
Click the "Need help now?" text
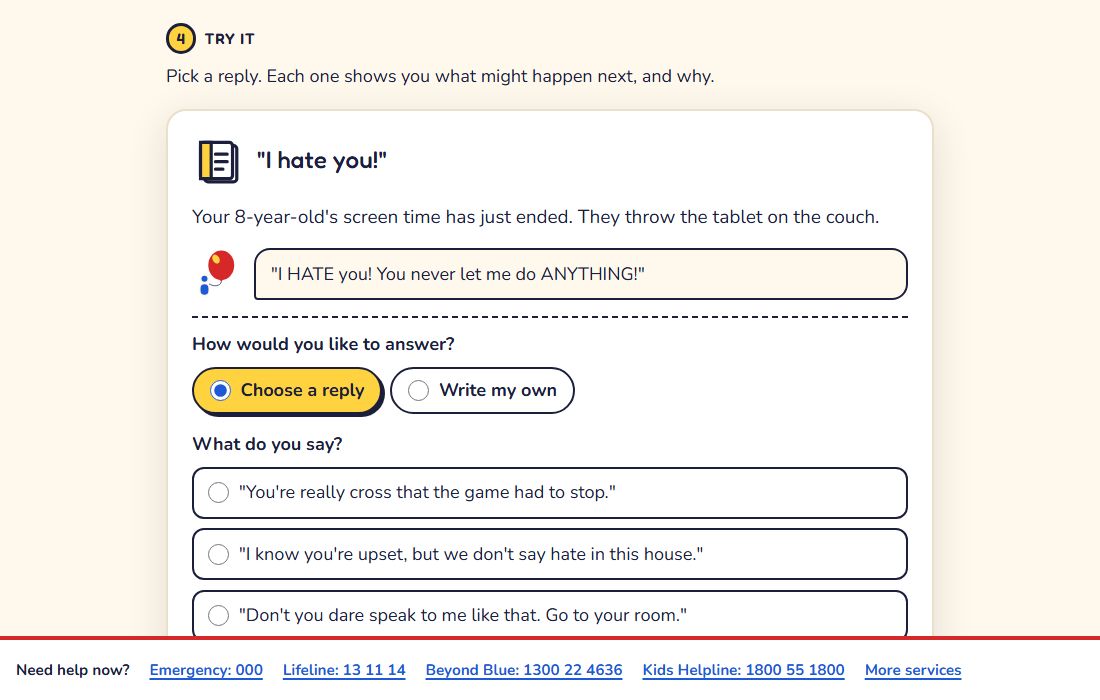[73, 670]
